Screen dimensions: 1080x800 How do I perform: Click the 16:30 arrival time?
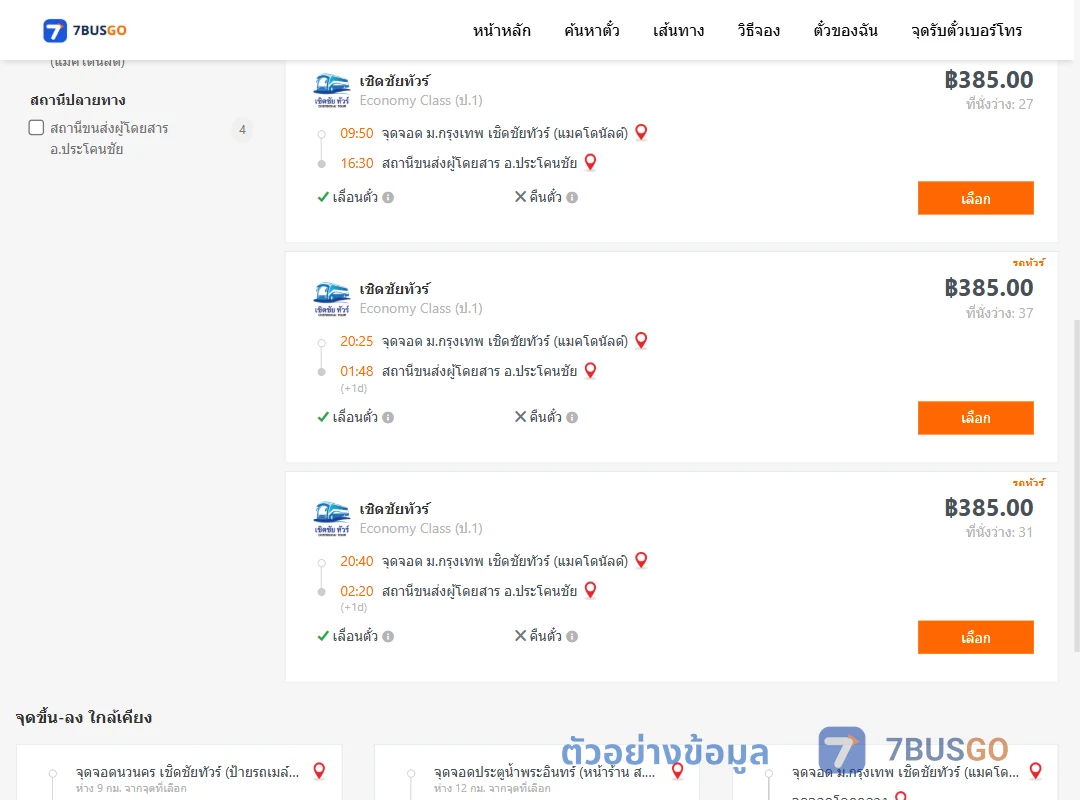pyautogui.click(x=357, y=163)
